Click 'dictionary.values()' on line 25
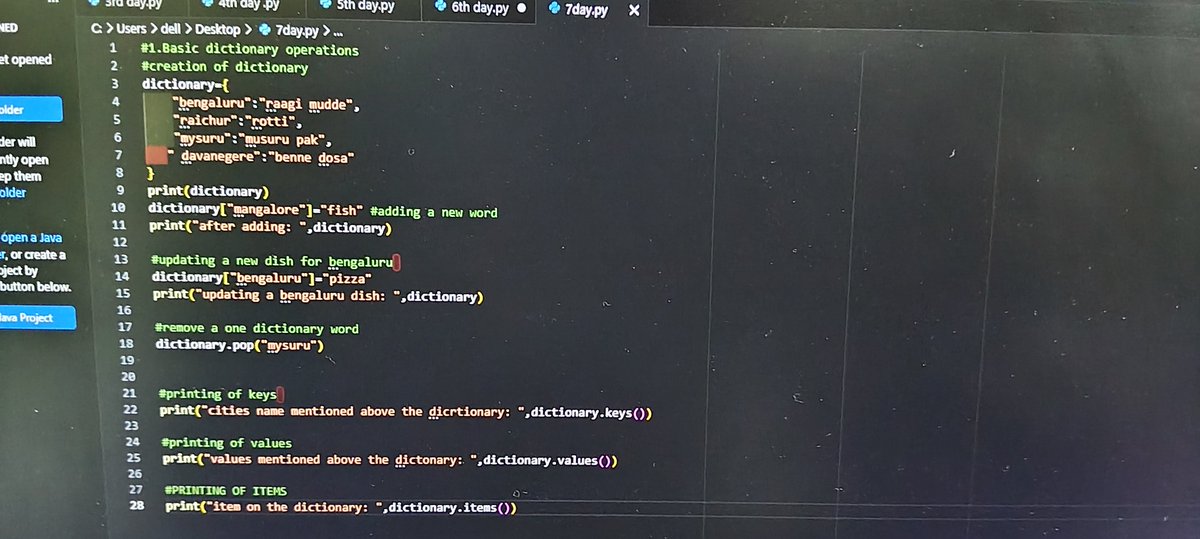Screen dimensions: 1200x539 coord(551,460)
